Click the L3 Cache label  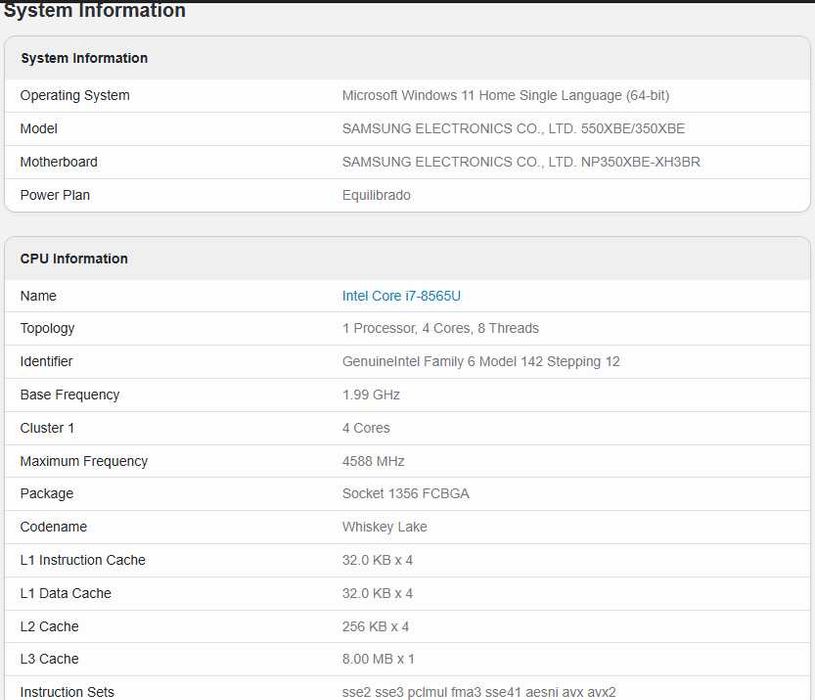coord(49,658)
